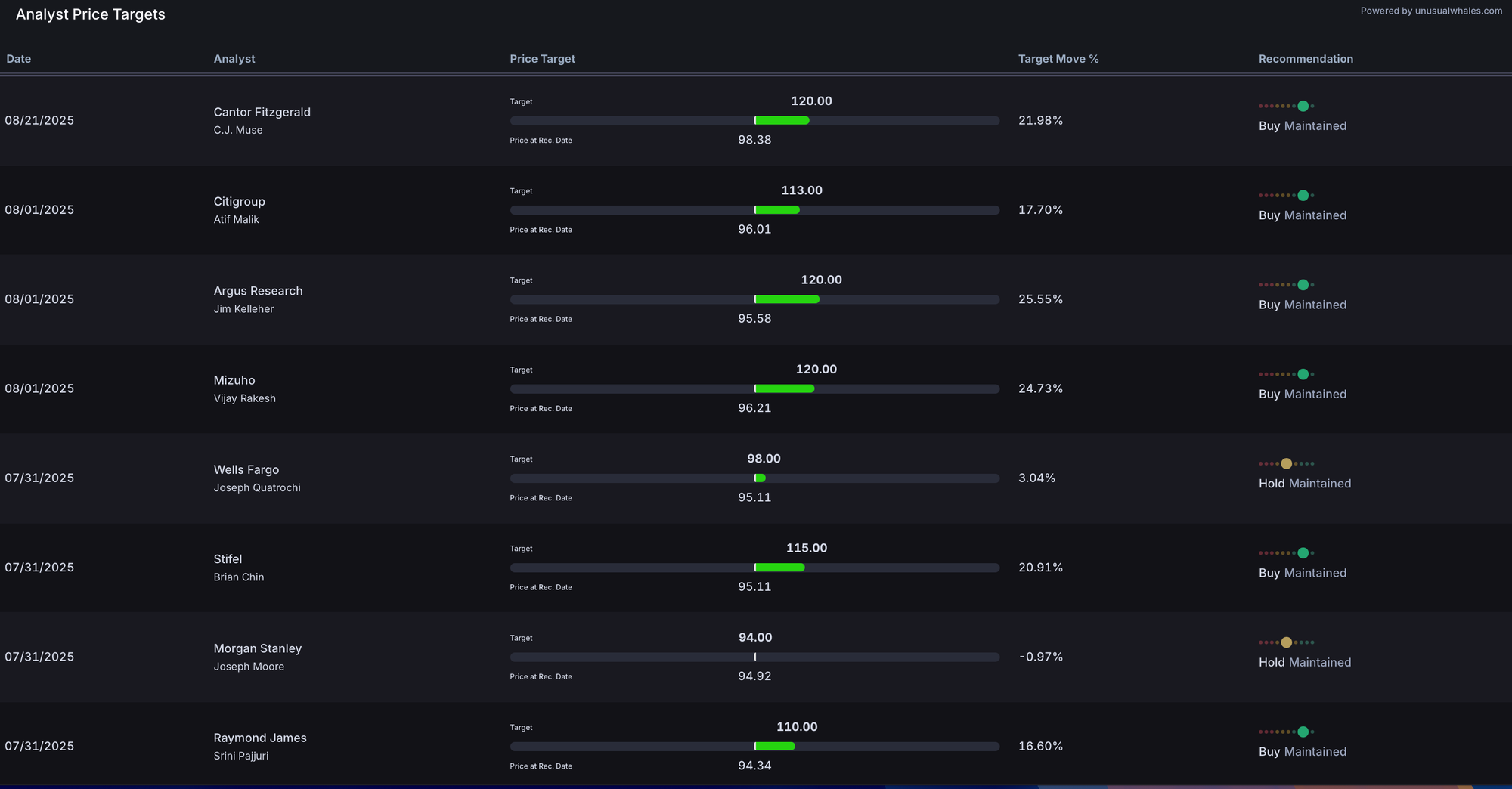Click the Citigroup firm name
The image size is (1512, 789).
pyautogui.click(x=239, y=202)
